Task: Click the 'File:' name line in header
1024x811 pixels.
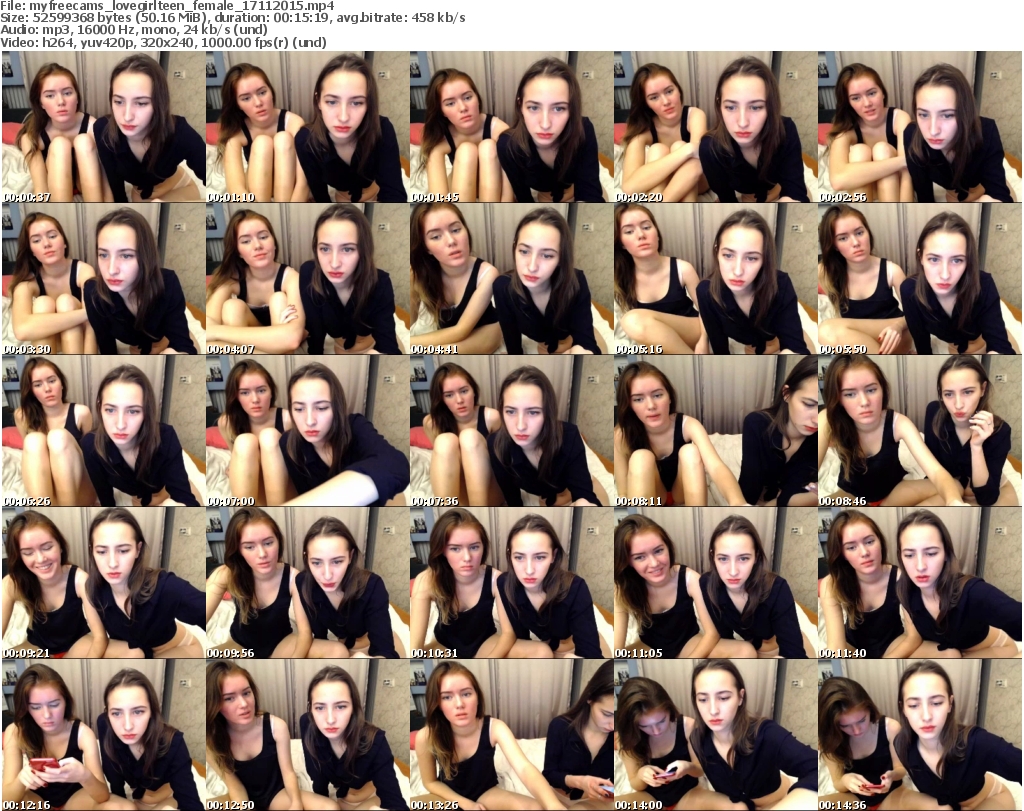Action: tap(167, 6)
